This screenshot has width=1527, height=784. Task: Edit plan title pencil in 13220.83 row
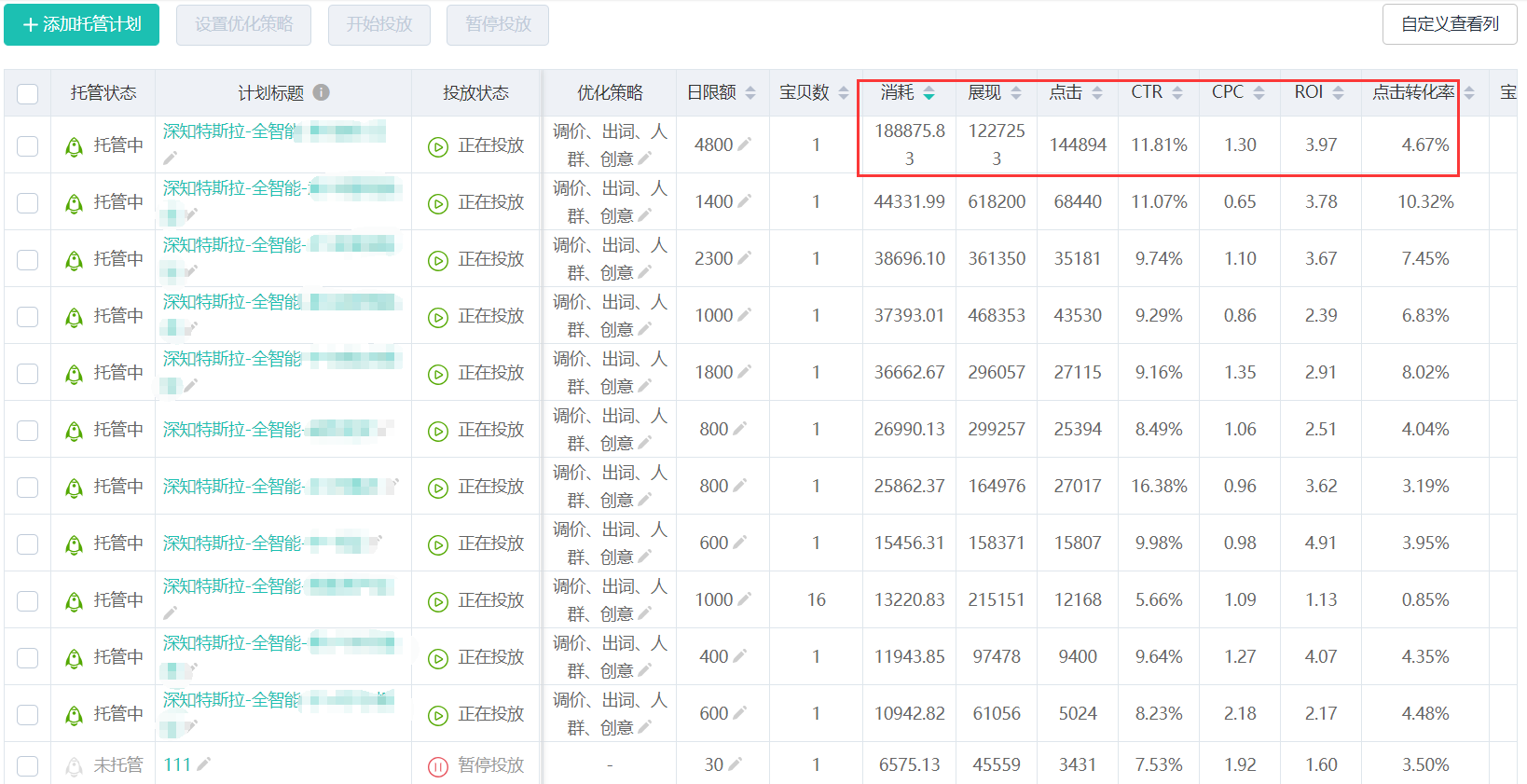pyautogui.click(x=170, y=613)
